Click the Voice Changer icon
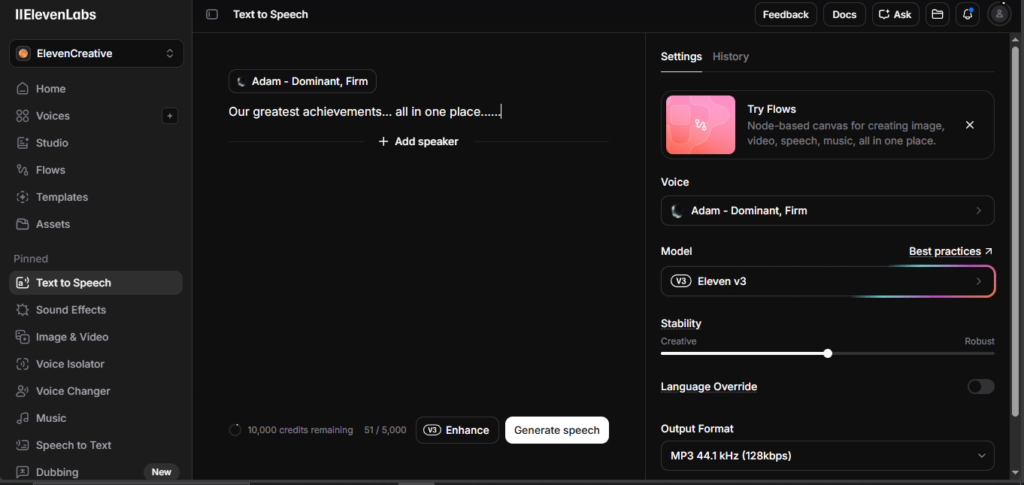The image size is (1024, 485). (x=23, y=391)
